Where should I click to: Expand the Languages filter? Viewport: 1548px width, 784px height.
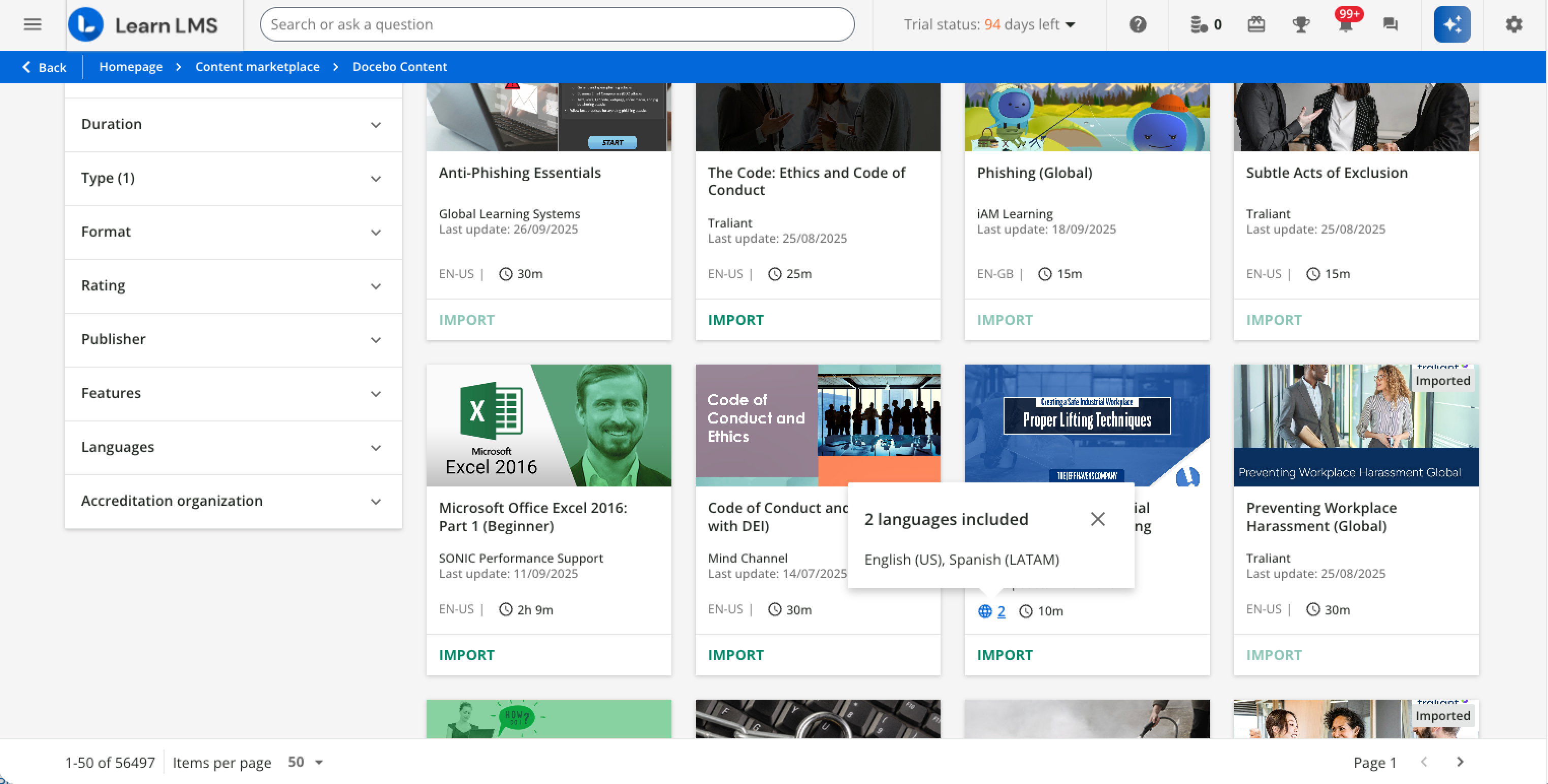pos(233,447)
